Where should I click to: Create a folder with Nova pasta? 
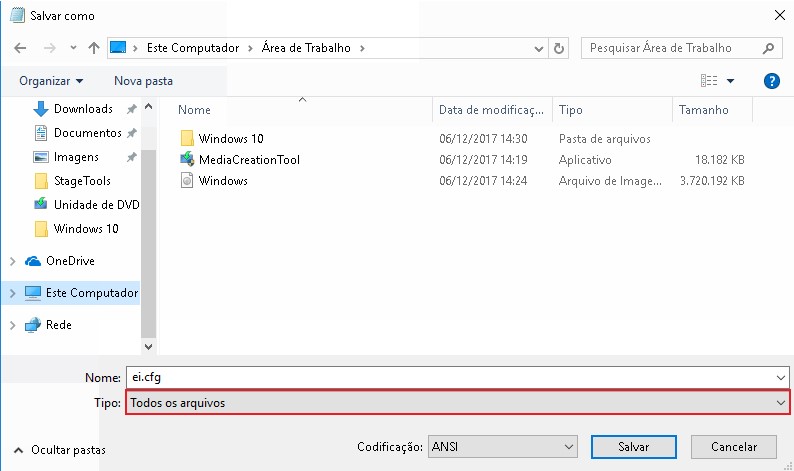point(143,81)
